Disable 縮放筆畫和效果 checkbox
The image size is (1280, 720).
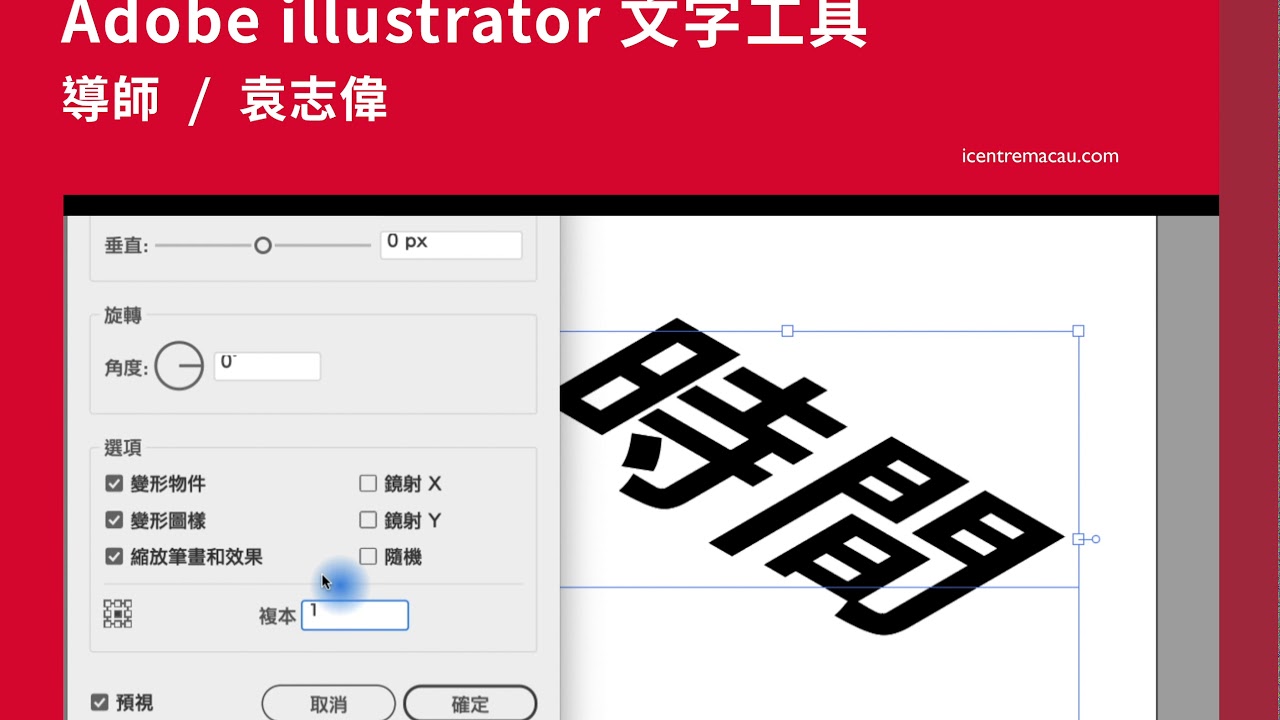[114, 557]
